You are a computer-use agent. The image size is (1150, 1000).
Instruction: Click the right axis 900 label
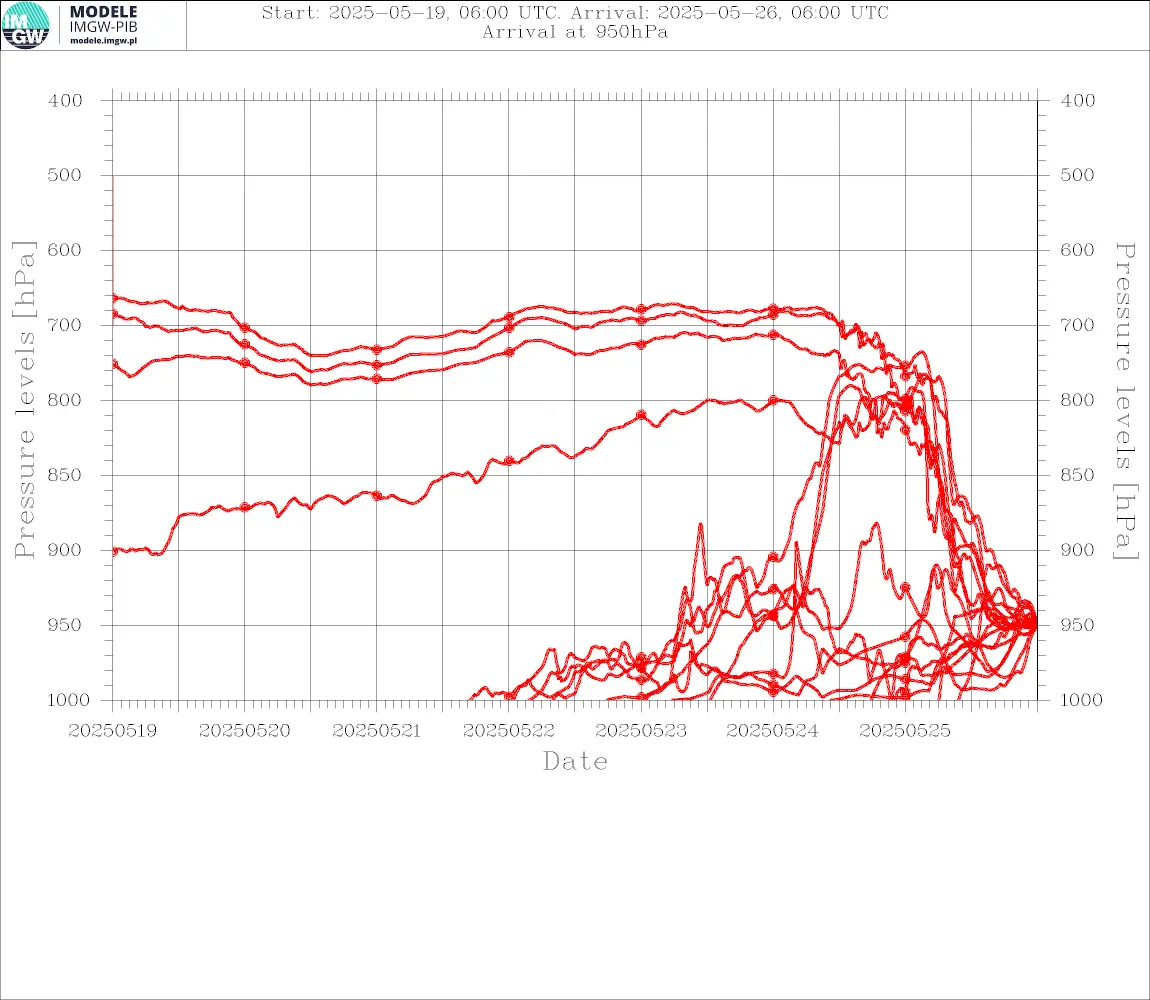[1077, 550]
